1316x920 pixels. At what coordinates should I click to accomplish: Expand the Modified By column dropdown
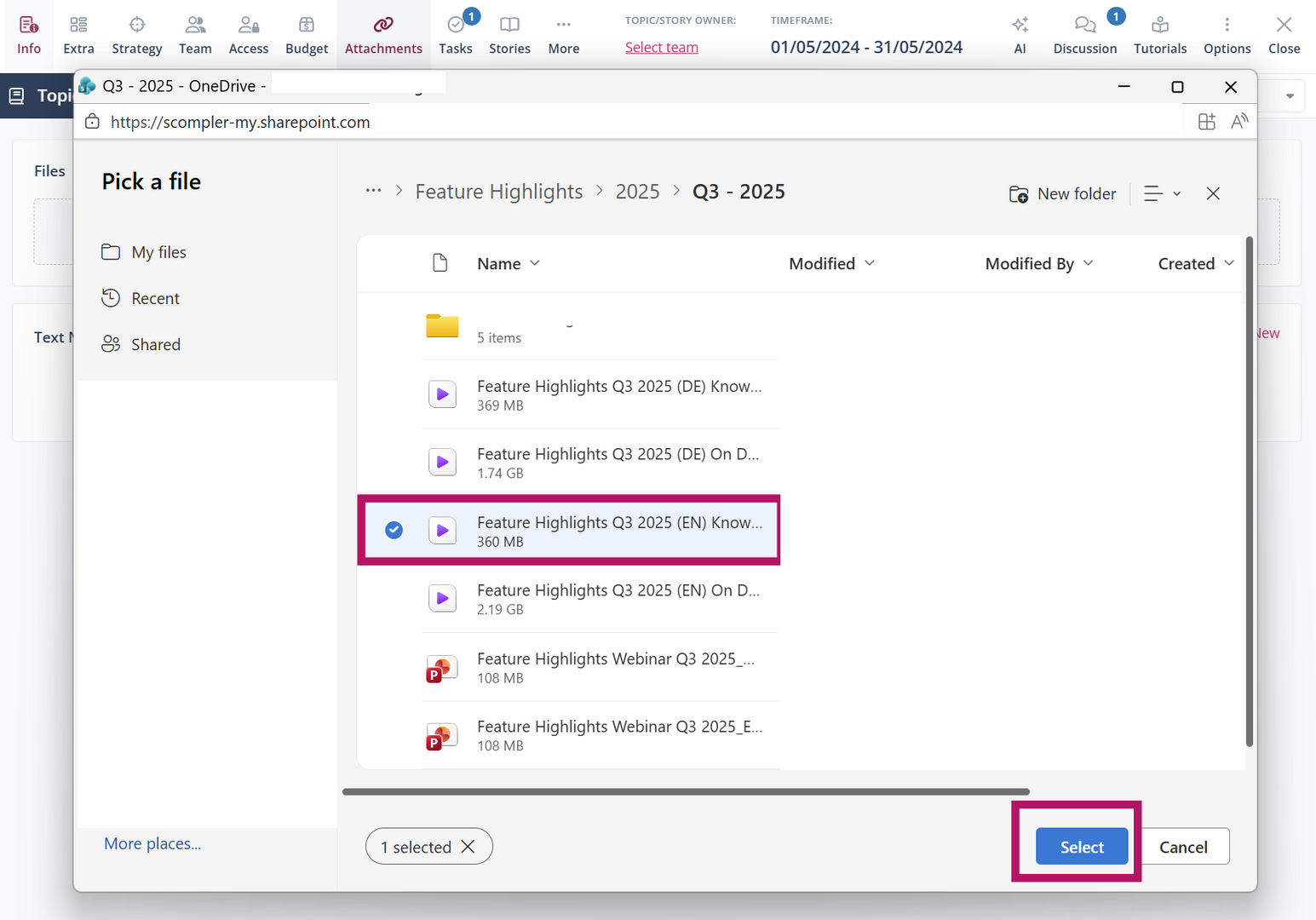(1088, 263)
